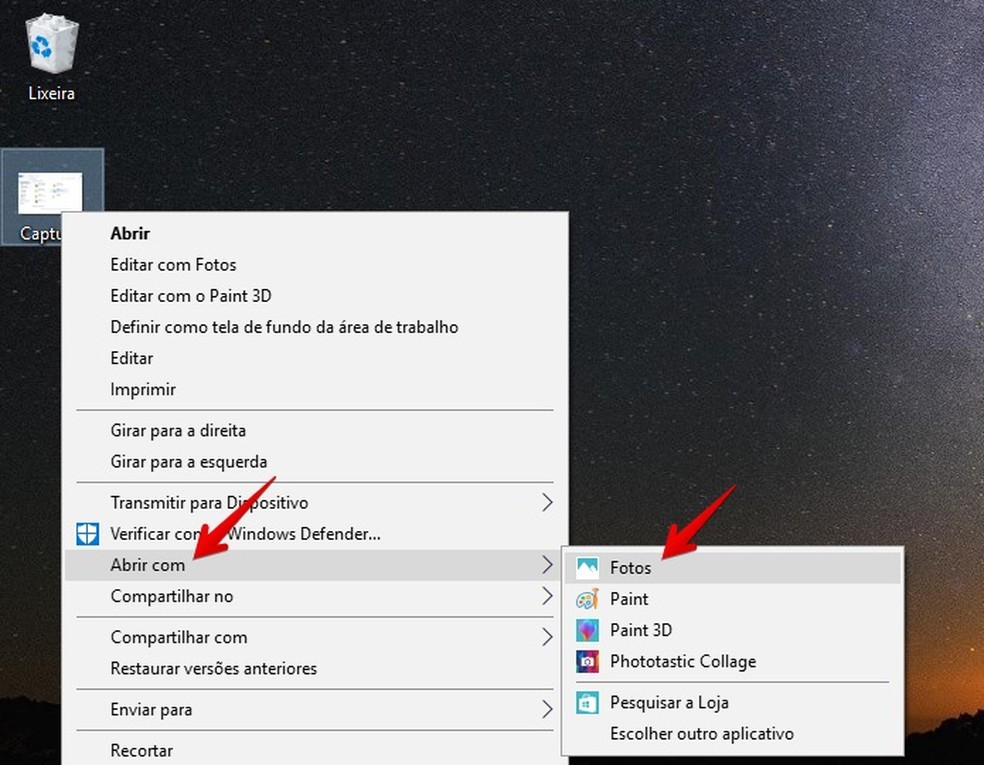
Task: Select the Captura file icon on desktop
Action: pos(51,190)
